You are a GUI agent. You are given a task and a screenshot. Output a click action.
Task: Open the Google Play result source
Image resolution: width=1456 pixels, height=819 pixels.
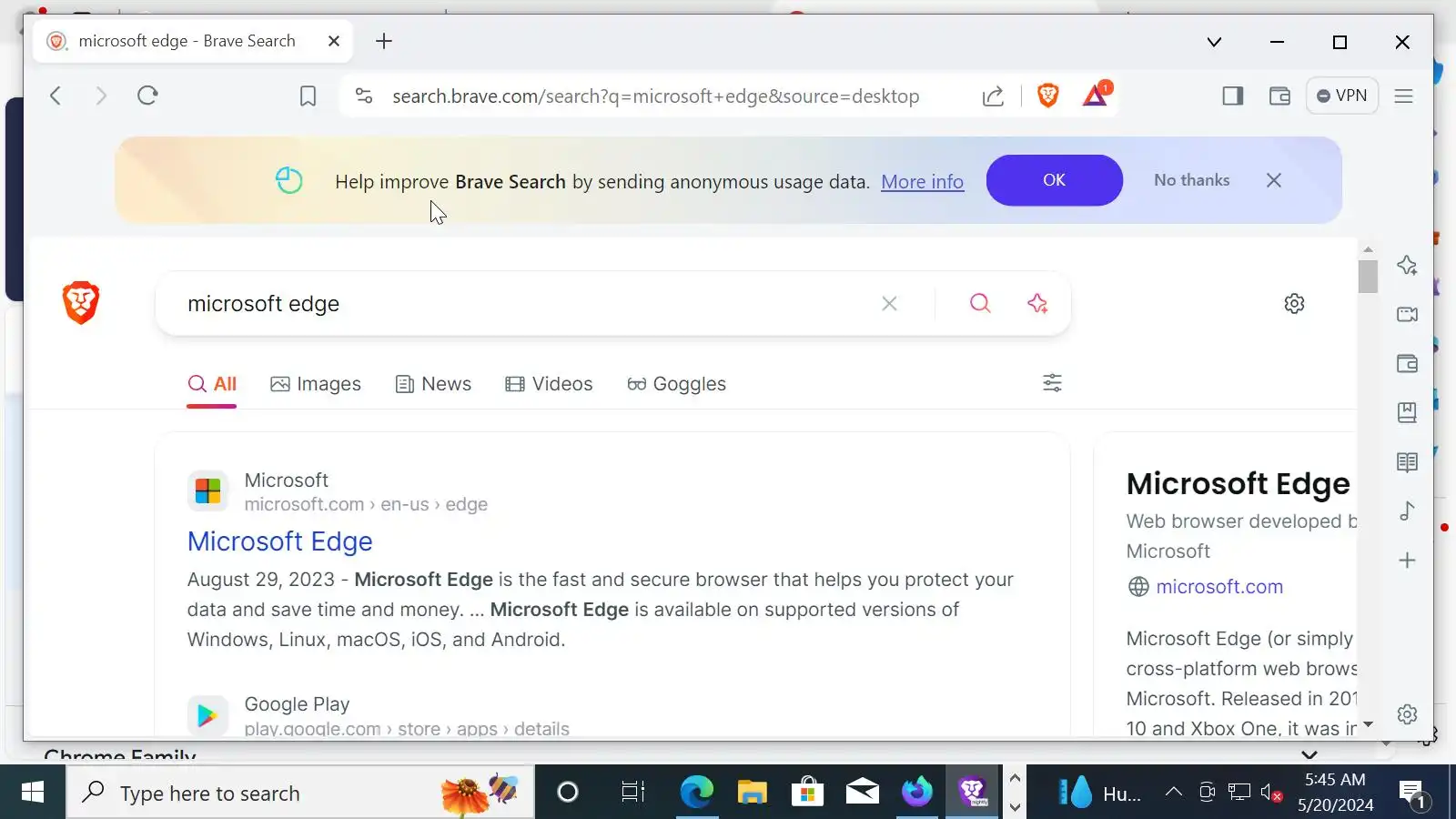click(x=297, y=704)
